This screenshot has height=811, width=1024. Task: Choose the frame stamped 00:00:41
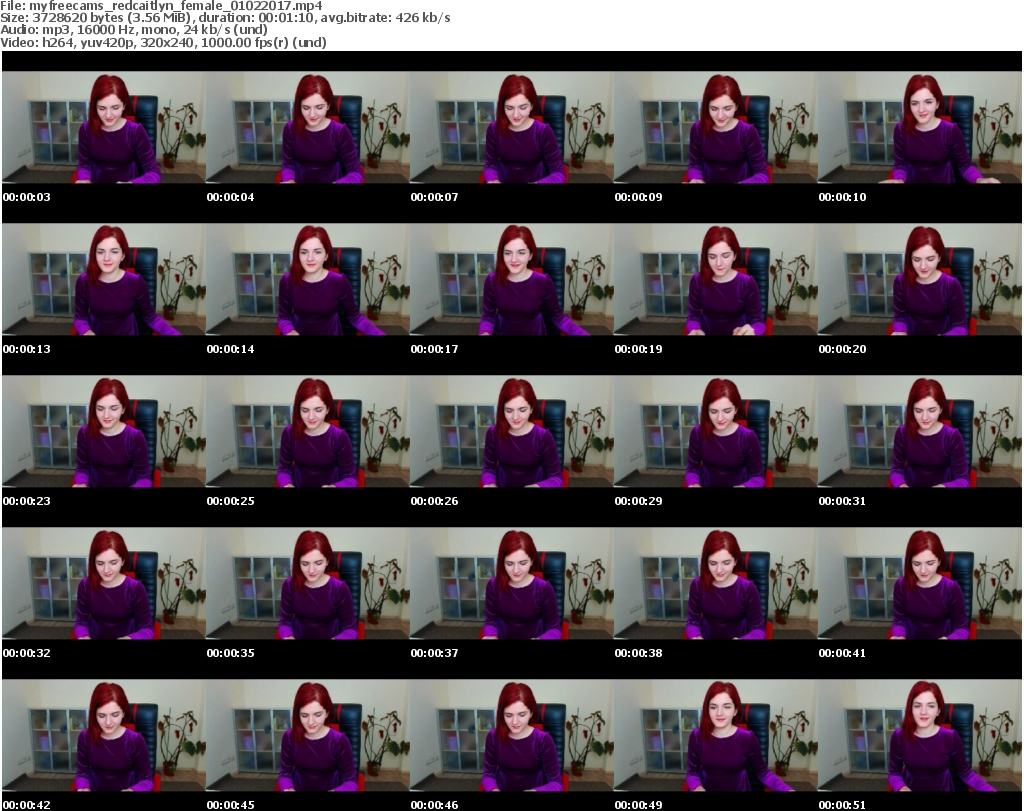(x=920, y=584)
